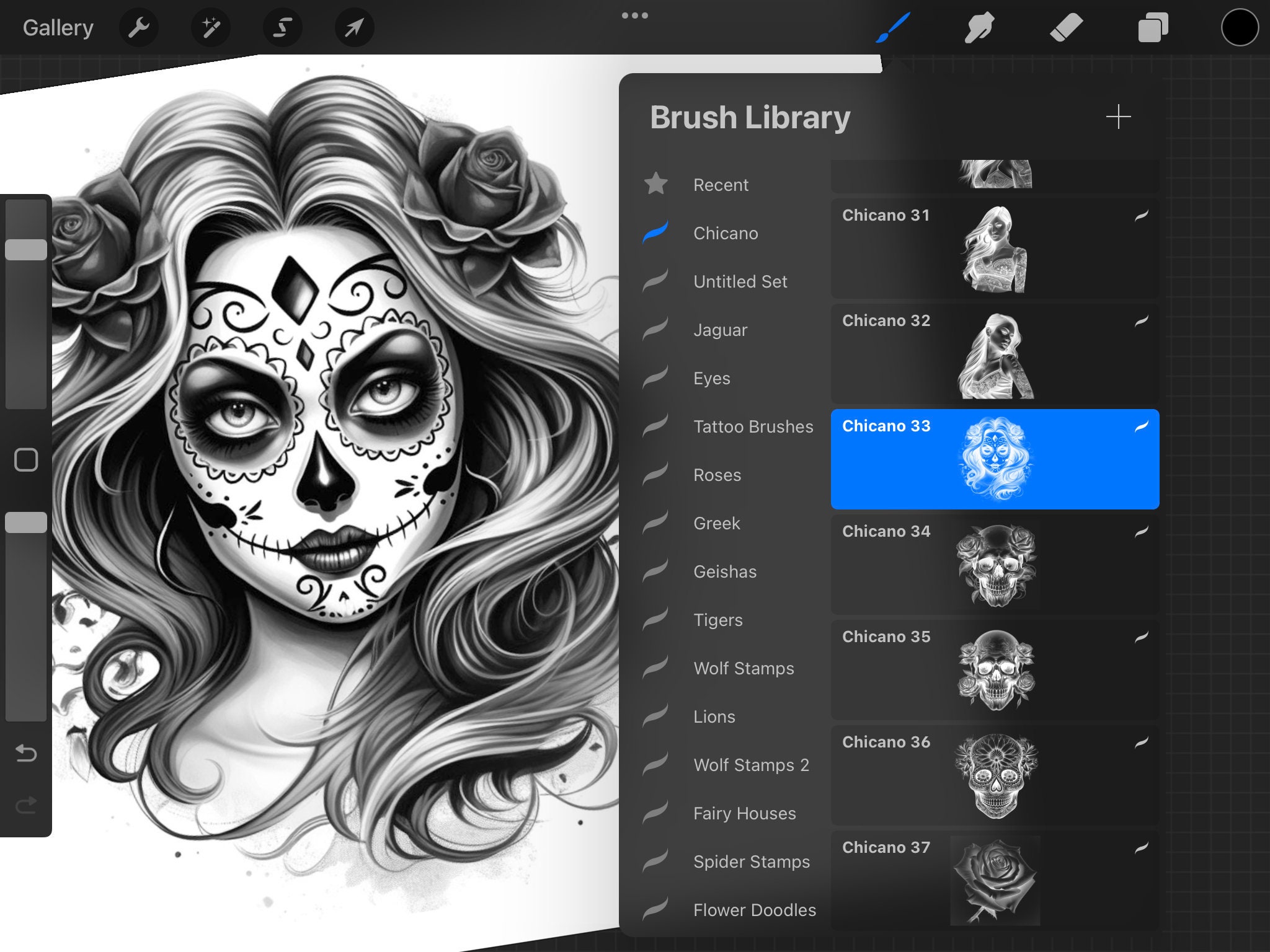The height and width of the screenshot is (952, 1270).
Task: Tap the brush stroke icon beside Tigers
Action: [x=655, y=619]
